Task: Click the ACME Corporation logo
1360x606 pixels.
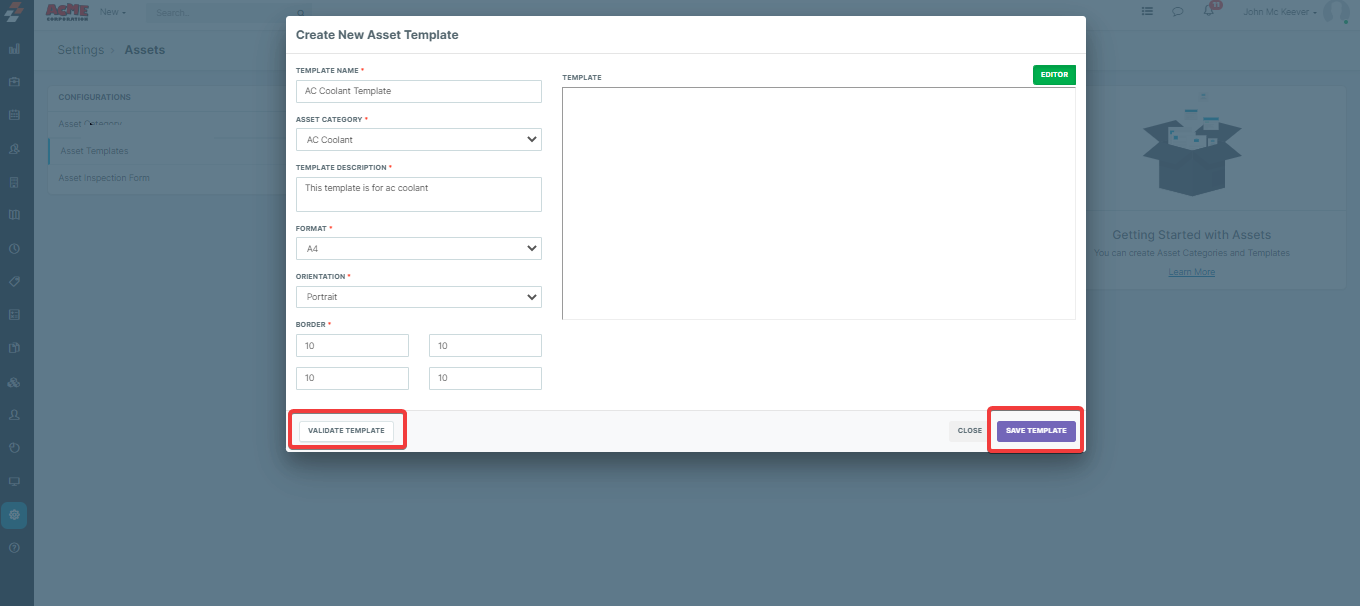Action: (67, 12)
